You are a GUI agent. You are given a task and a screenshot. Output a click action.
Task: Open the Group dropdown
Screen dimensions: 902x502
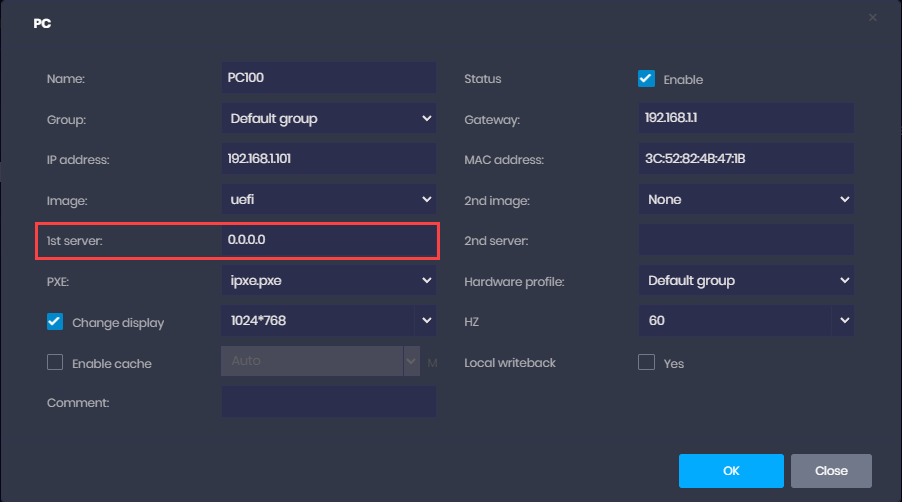(x=328, y=118)
